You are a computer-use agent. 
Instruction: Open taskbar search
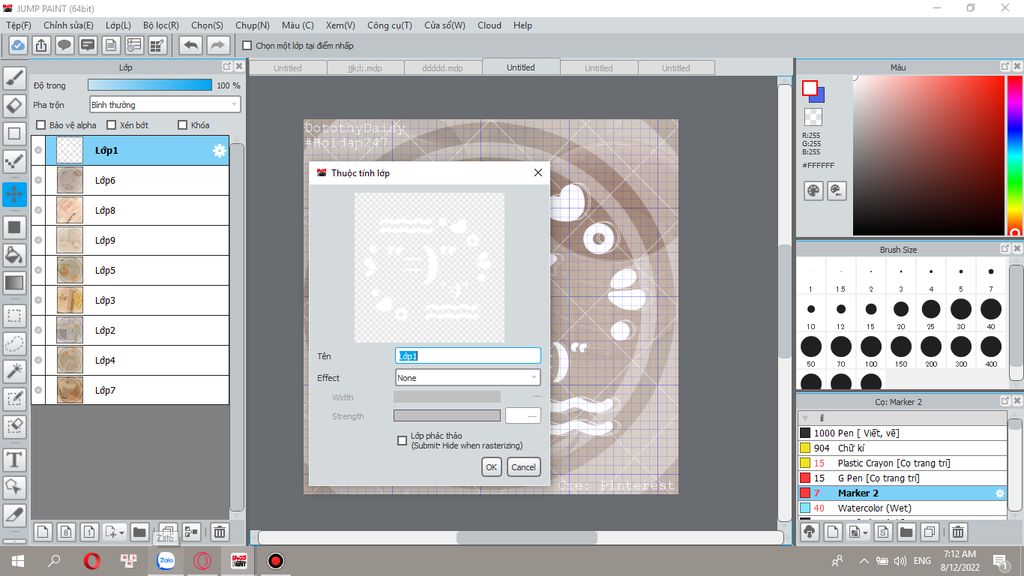54,560
